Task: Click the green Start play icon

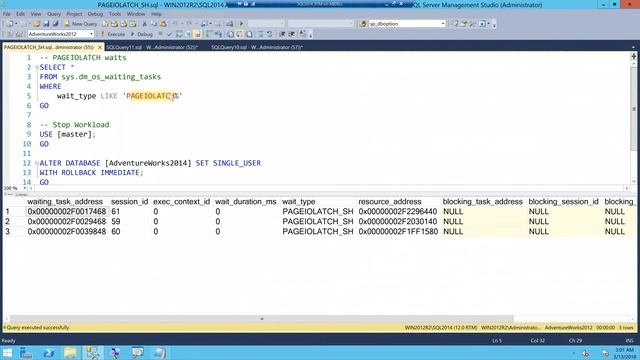Action: 242,24
